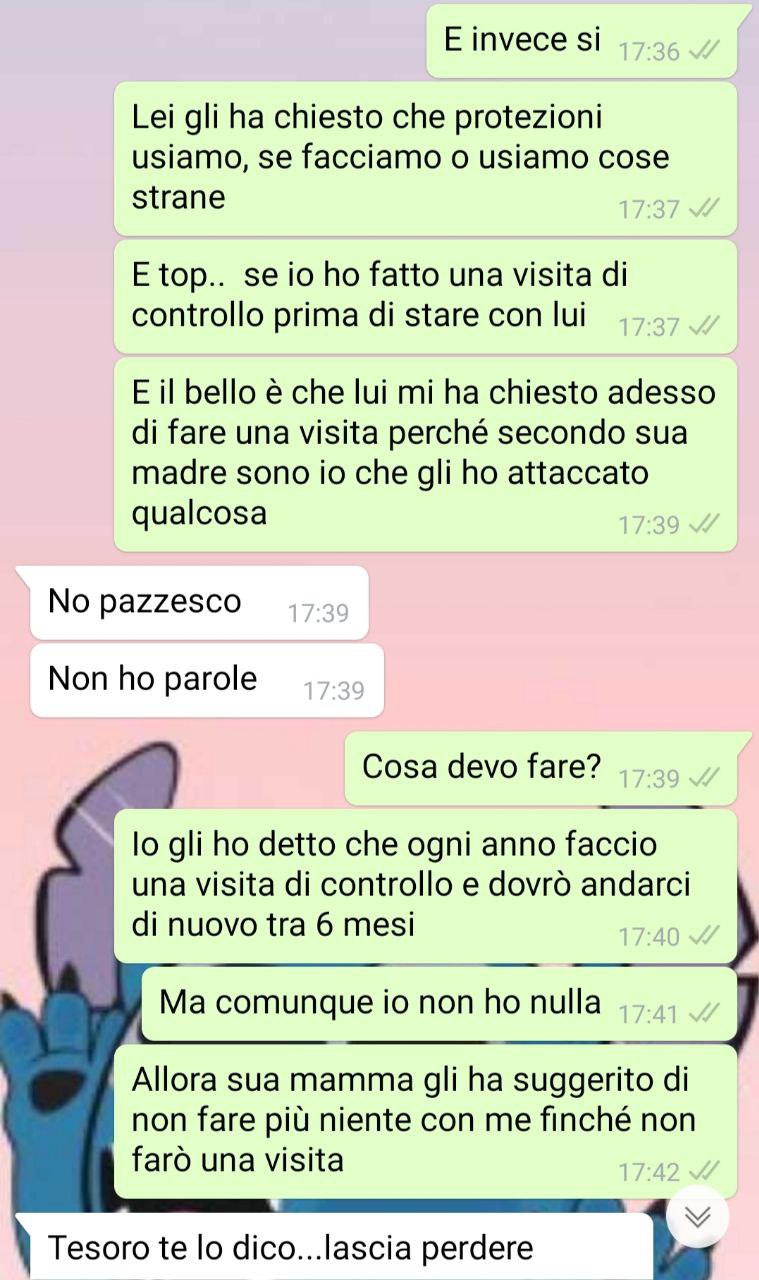Select the 'No pazzesco' received message
This screenshot has height=1280, width=759.
199,603
